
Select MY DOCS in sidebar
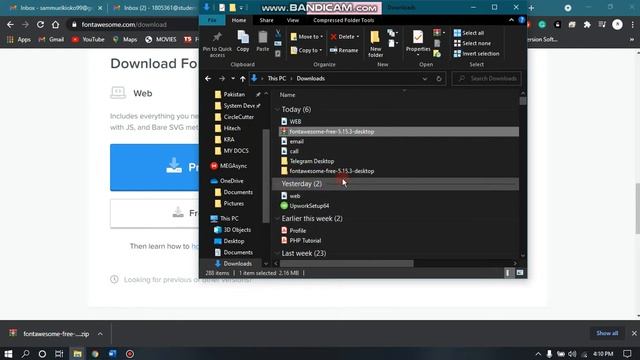236,151
